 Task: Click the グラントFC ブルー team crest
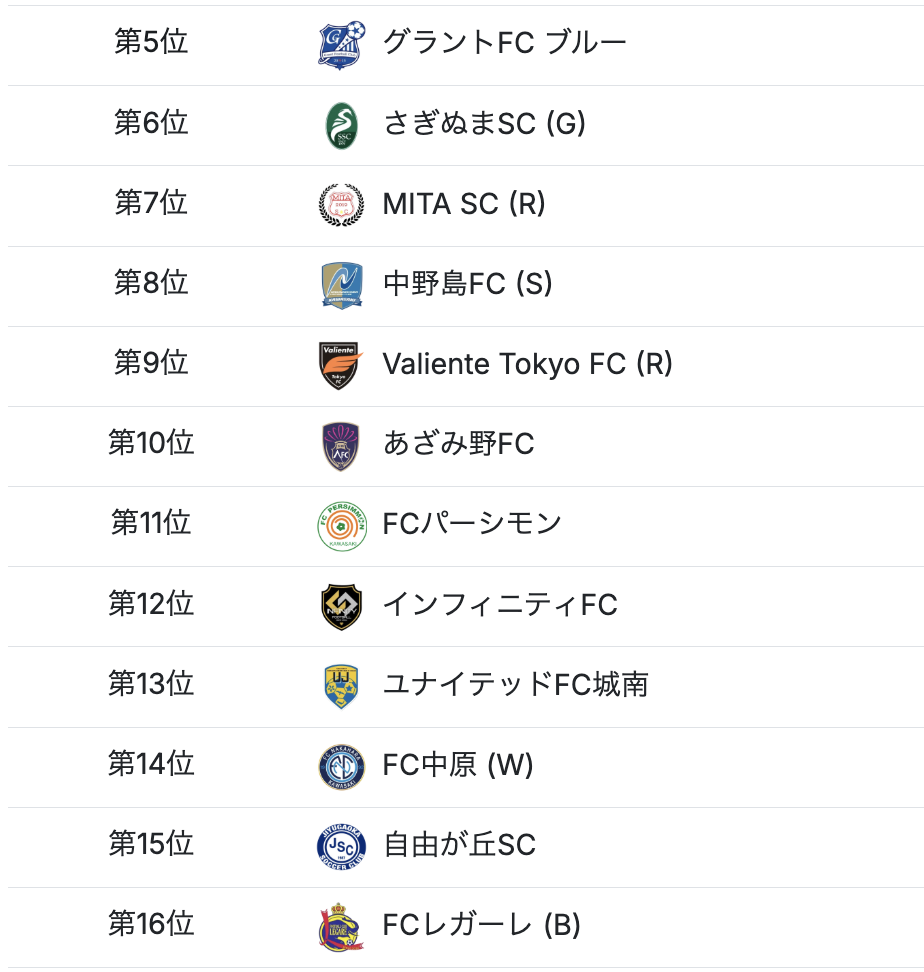tap(341, 45)
